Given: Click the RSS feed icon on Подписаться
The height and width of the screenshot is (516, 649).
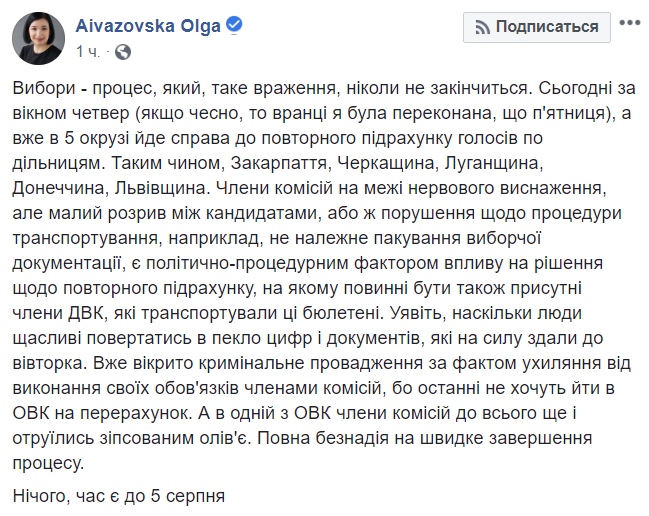Looking at the screenshot, I should 482,28.
